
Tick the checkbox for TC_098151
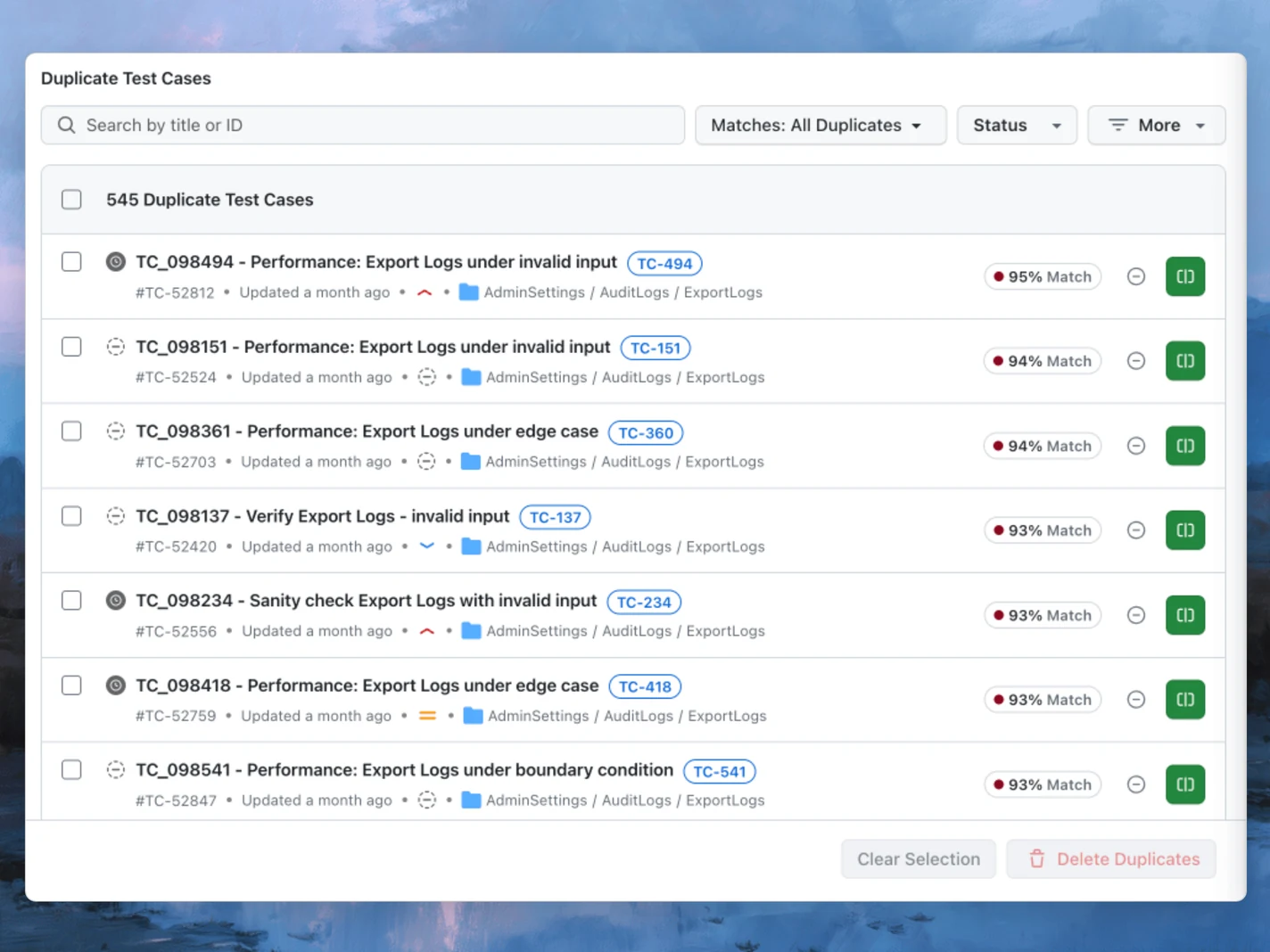click(x=71, y=347)
